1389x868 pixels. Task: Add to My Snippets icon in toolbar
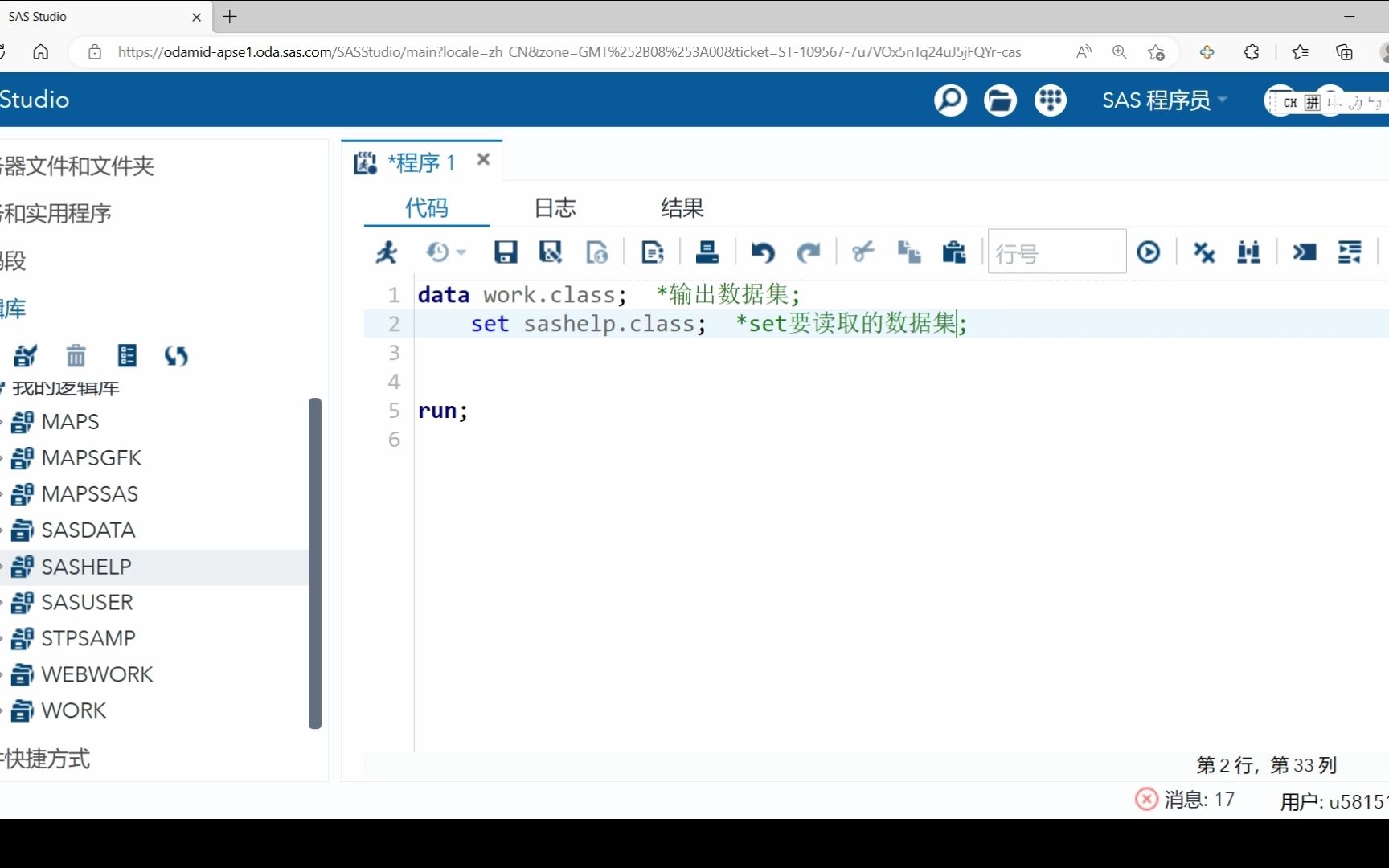point(653,252)
